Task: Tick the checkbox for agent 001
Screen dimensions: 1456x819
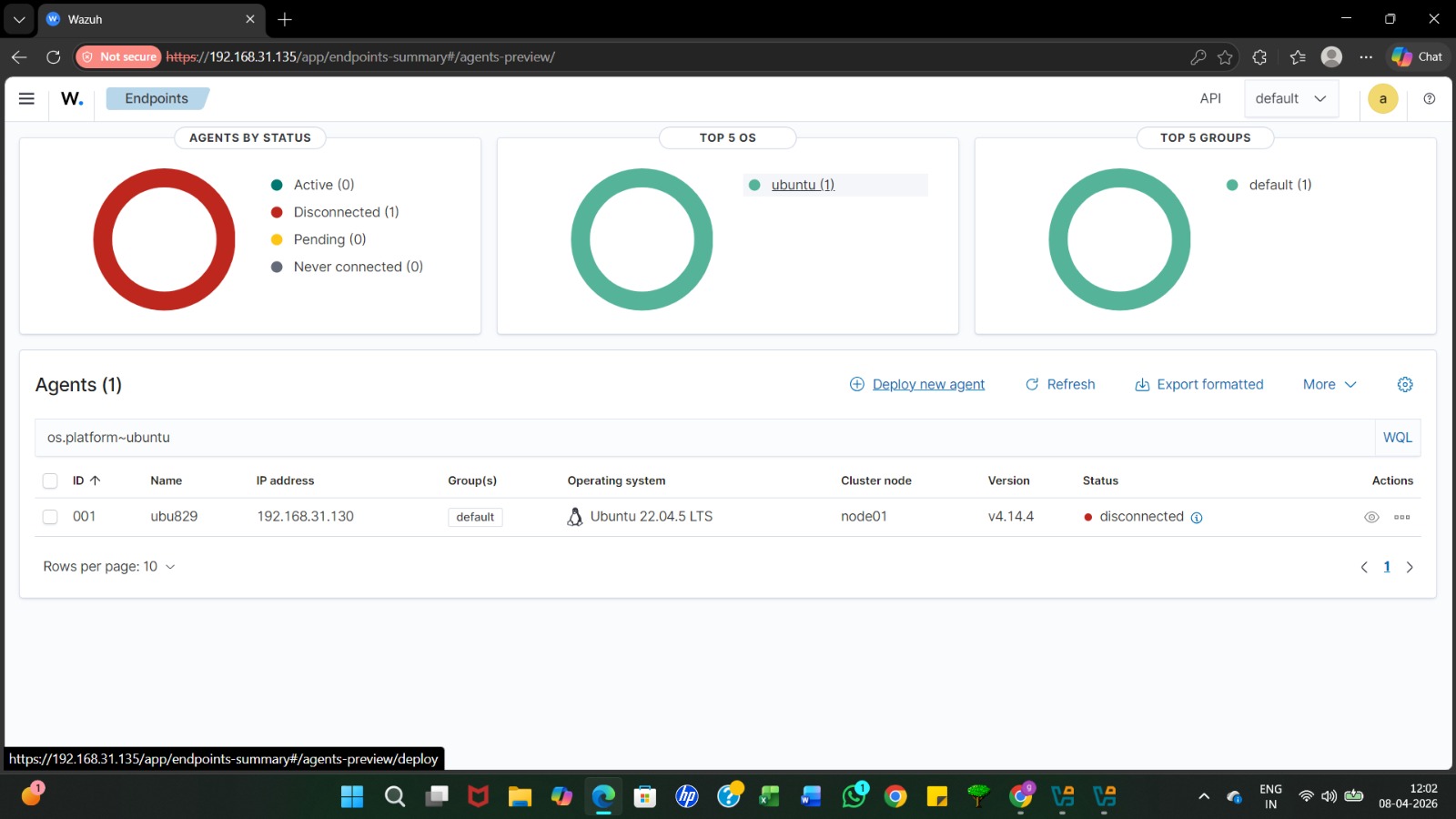Action: point(50,517)
